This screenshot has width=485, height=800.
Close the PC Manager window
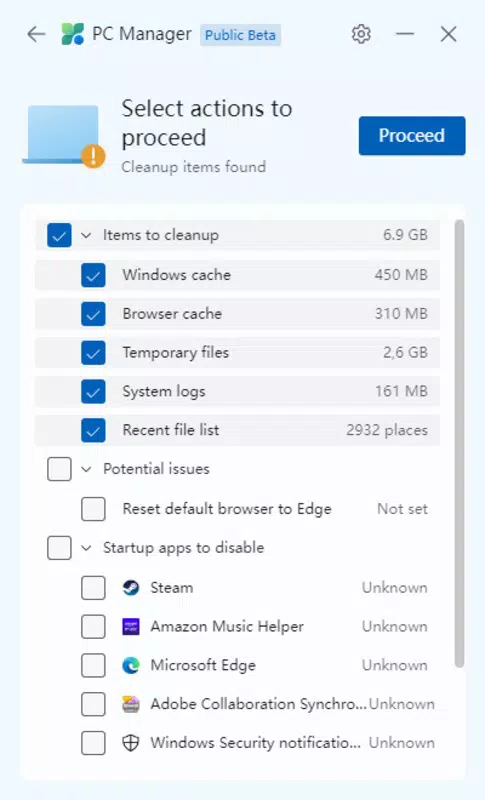coord(448,34)
